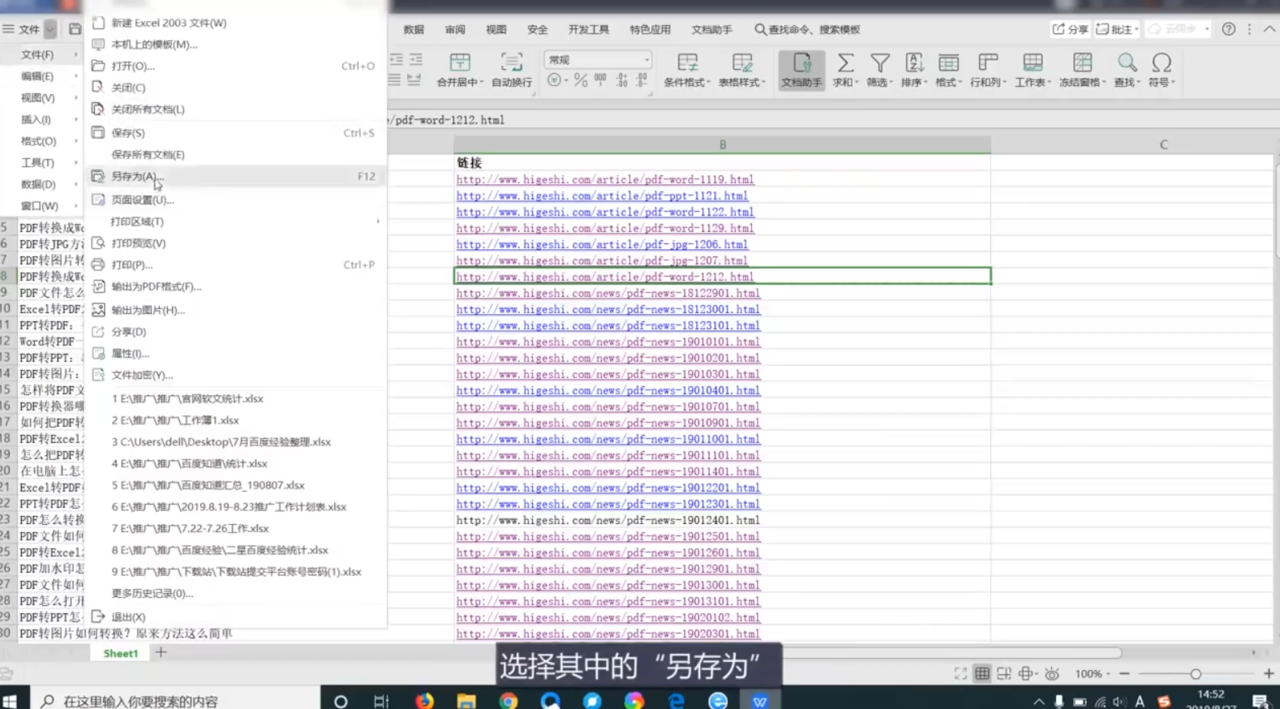The width and height of the screenshot is (1280, 709).
Task: Click the 排序 sort icon
Action: click(914, 63)
